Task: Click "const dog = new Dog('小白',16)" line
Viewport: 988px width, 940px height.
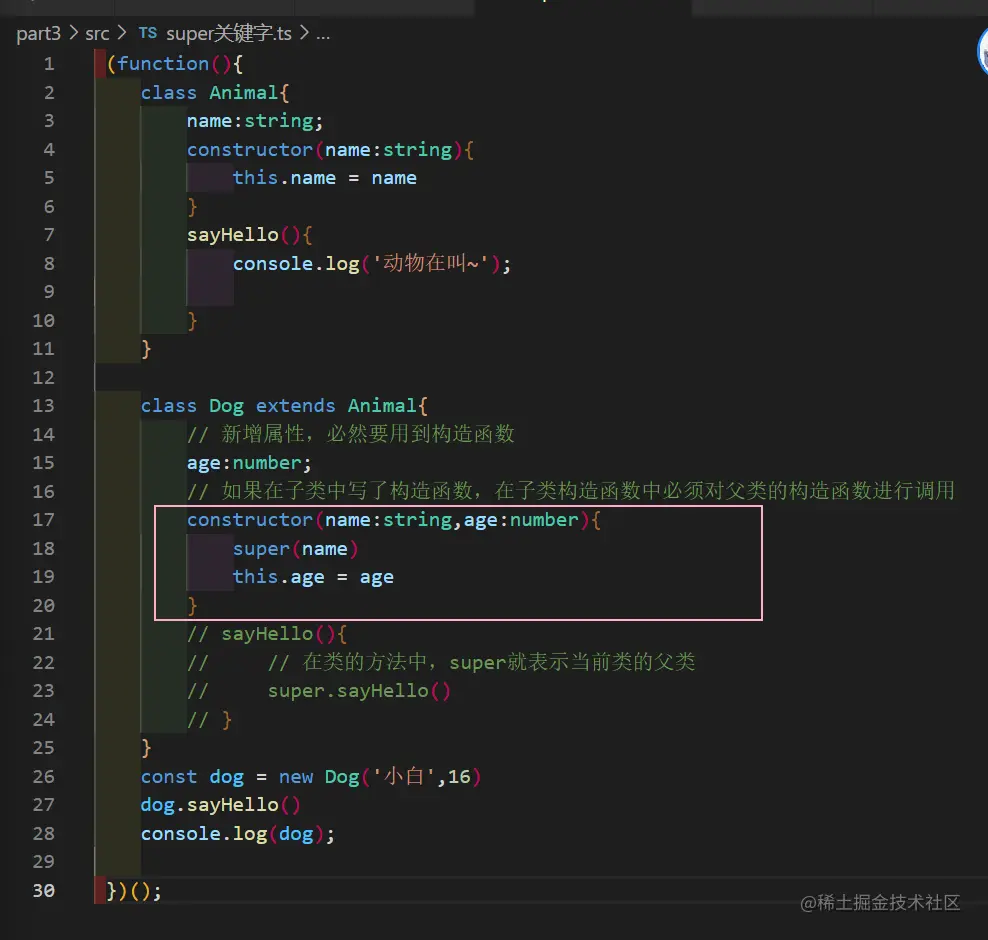Action: [311, 776]
